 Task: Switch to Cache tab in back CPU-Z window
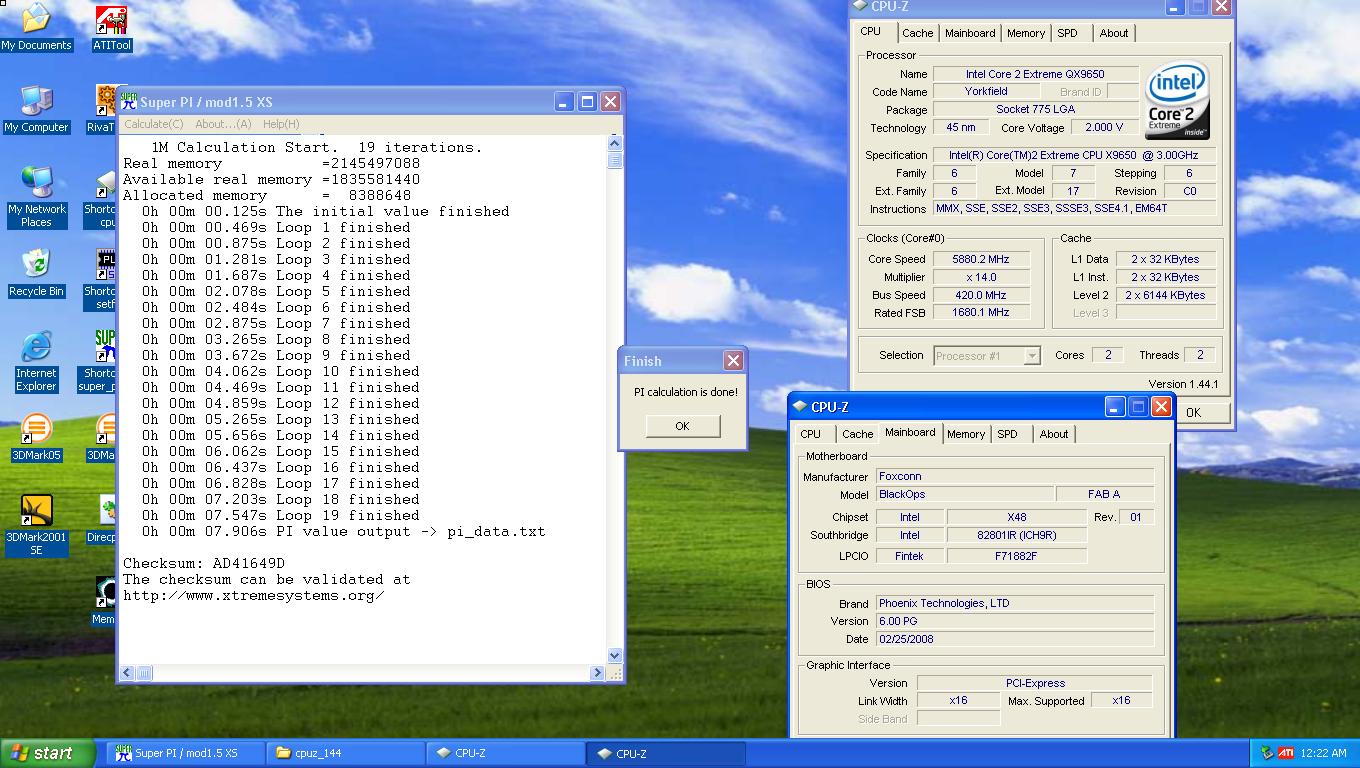click(917, 33)
